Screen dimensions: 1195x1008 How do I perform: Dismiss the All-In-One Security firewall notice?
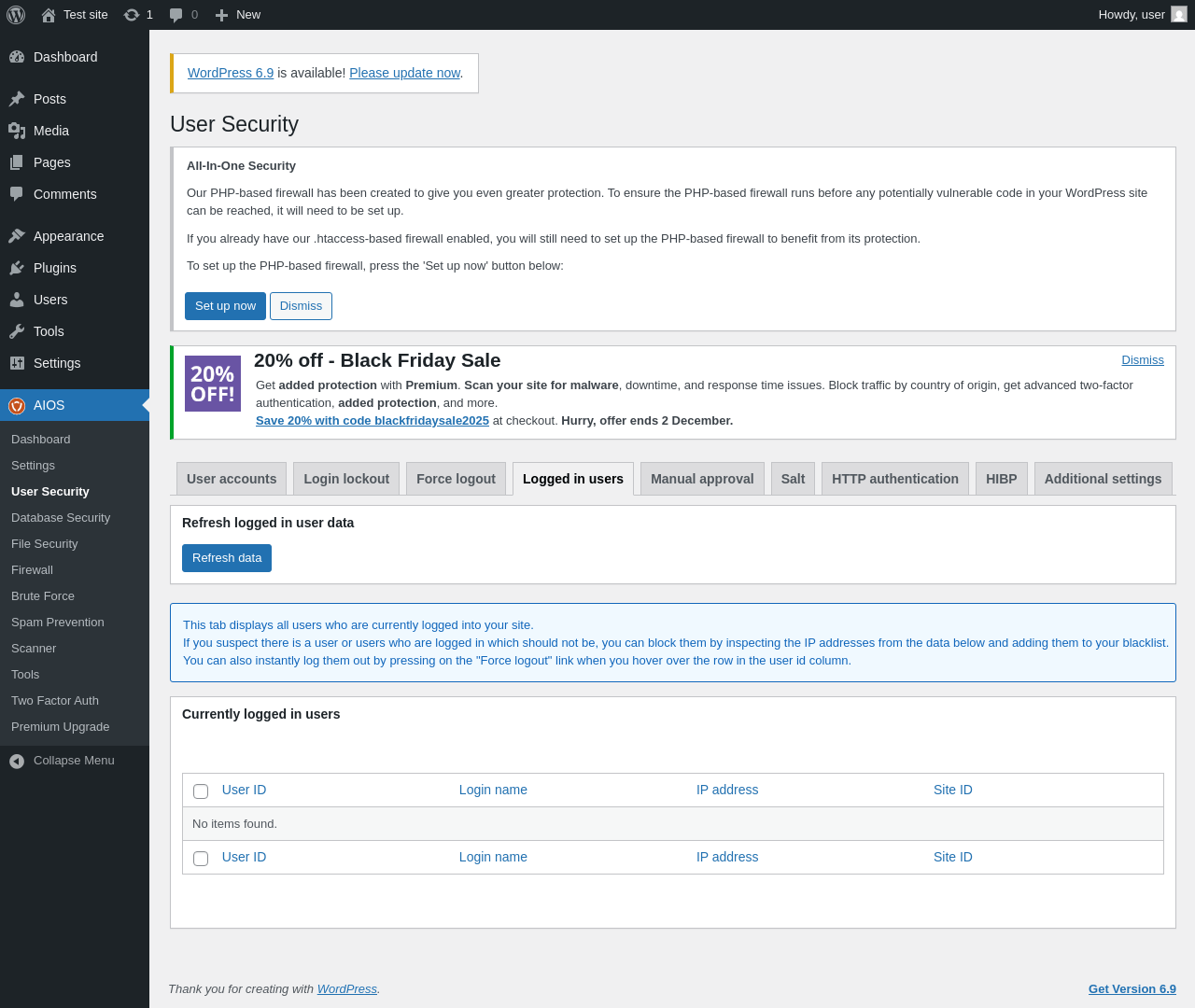[x=301, y=306]
